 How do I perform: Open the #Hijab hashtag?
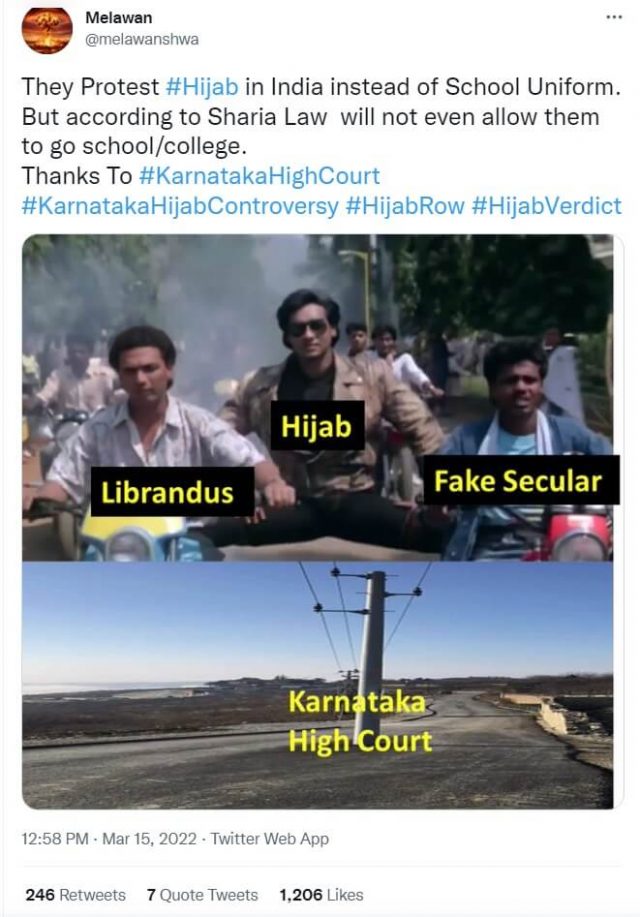click(x=202, y=87)
